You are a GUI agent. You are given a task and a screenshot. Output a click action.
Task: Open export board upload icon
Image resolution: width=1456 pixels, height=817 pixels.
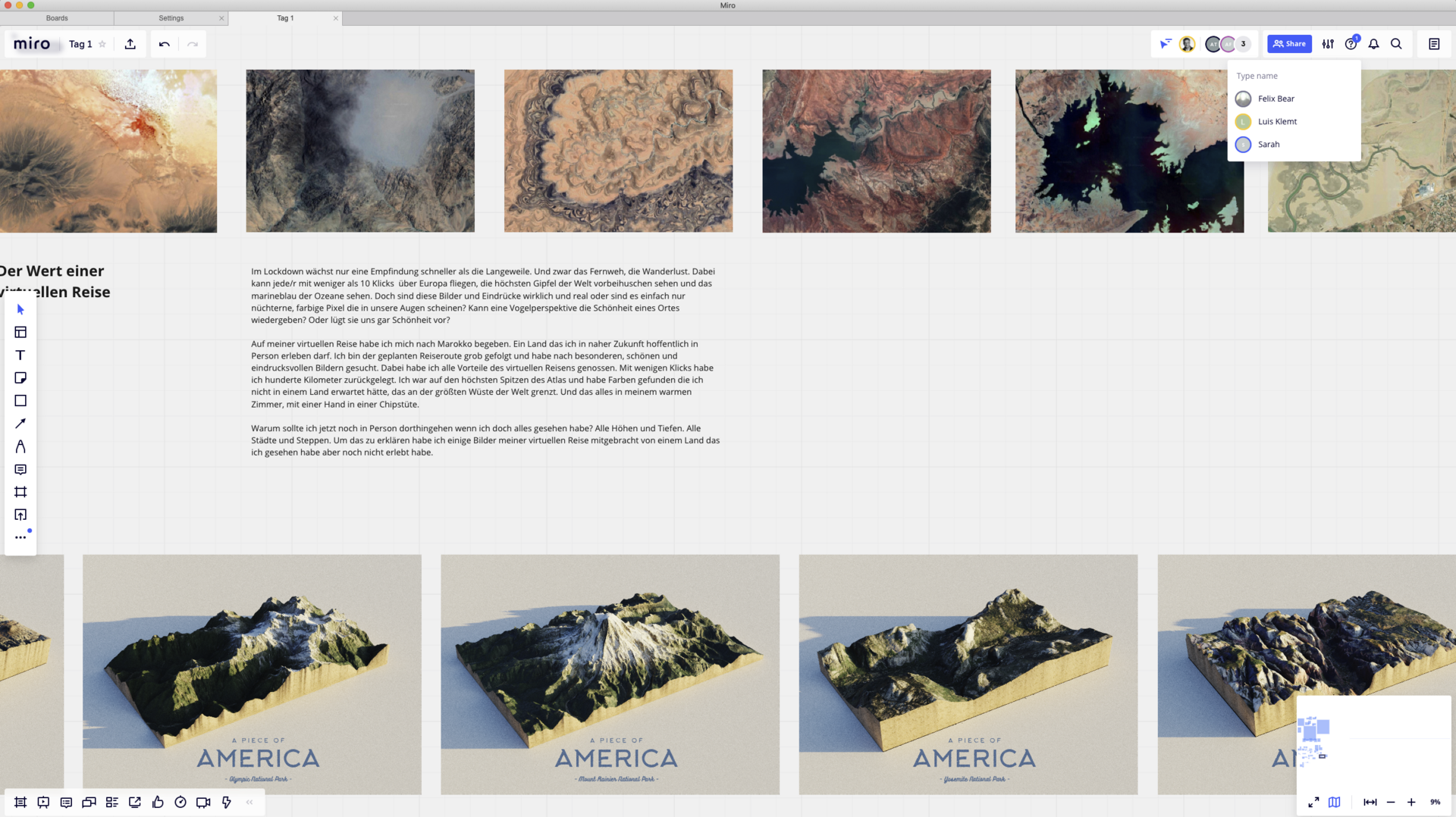(x=130, y=44)
